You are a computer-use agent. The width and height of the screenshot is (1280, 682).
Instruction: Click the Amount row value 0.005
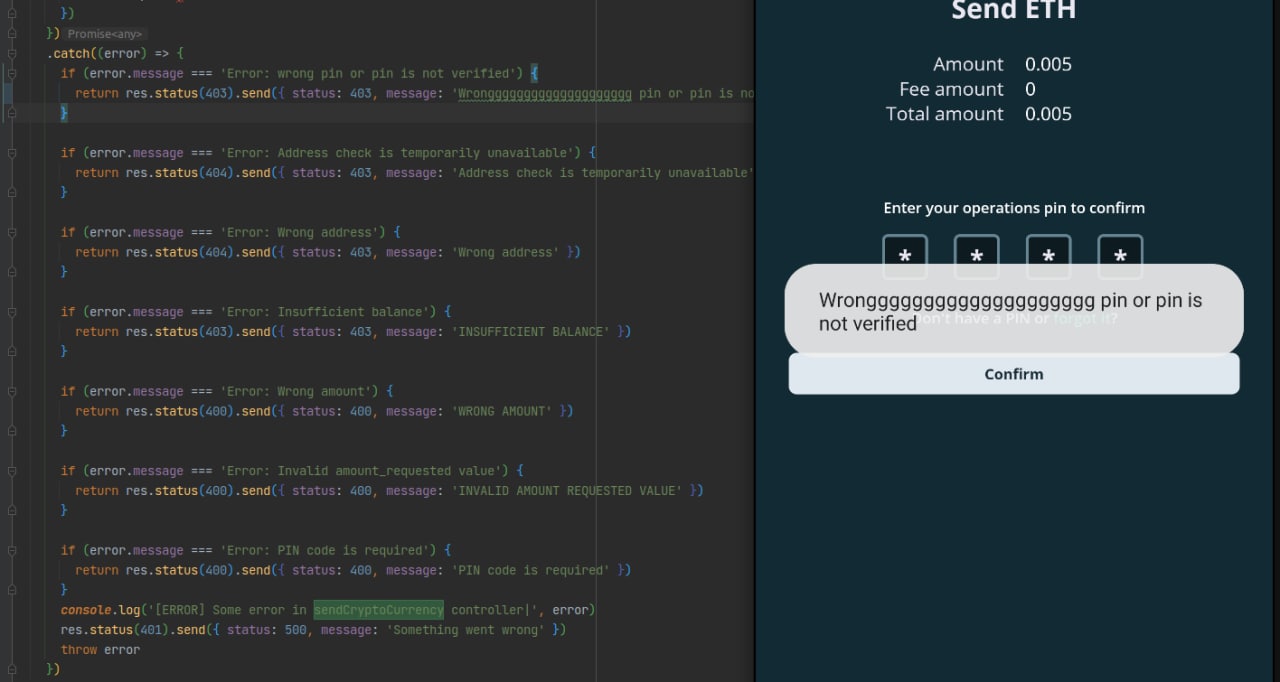click(x=1048, y=64)
